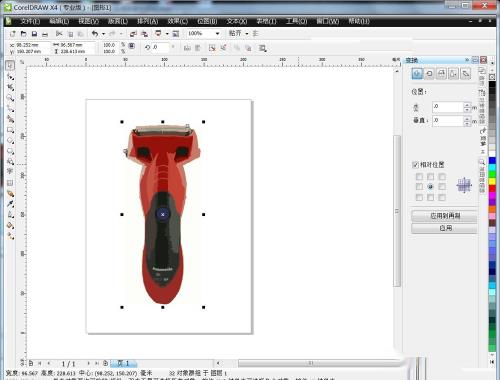Viewport: 500px width, 380px height.
Task: Select the Freehand drawing tool
Action: tap(10, 108)
